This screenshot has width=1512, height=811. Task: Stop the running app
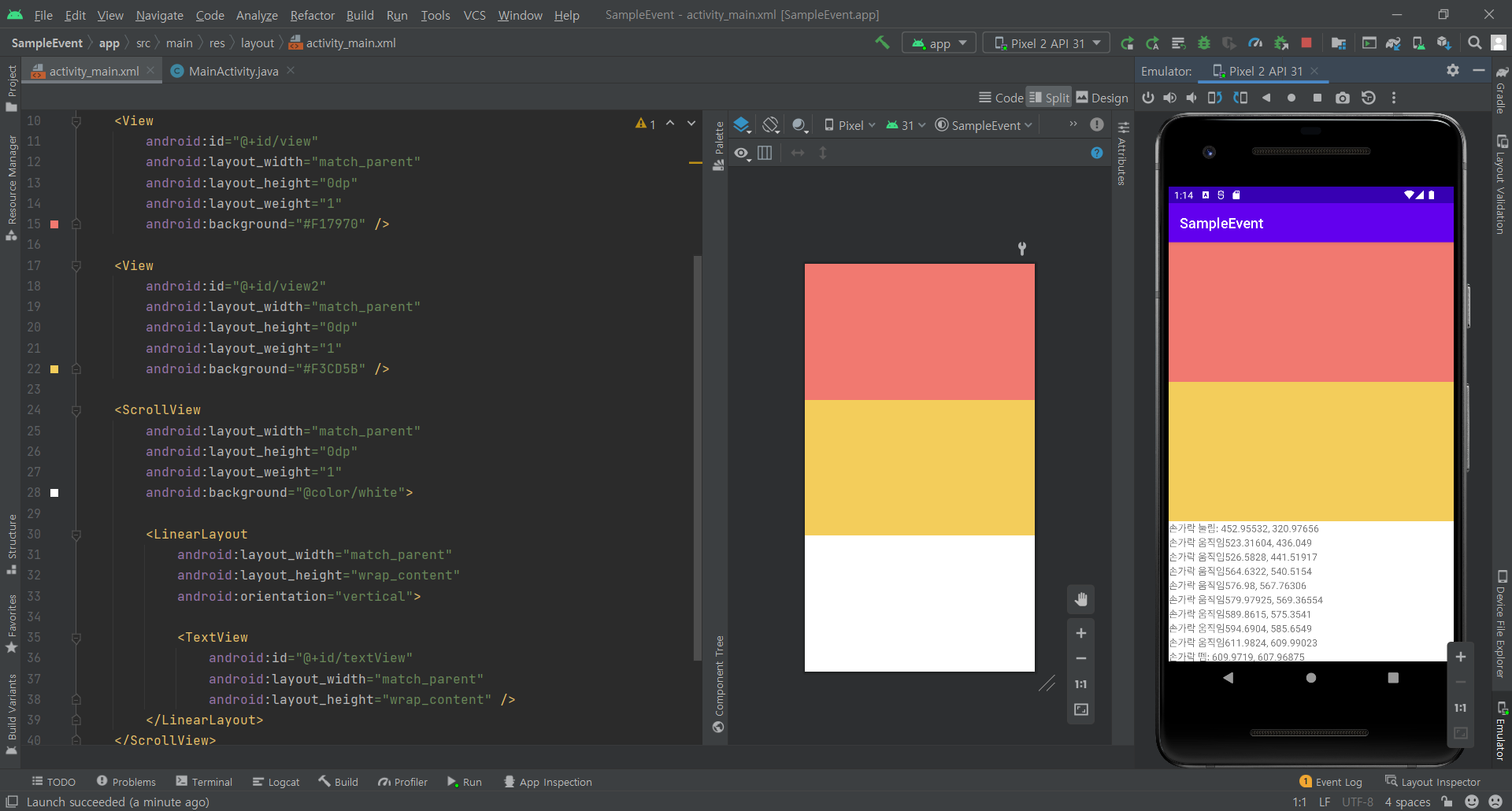(1306, 43)
